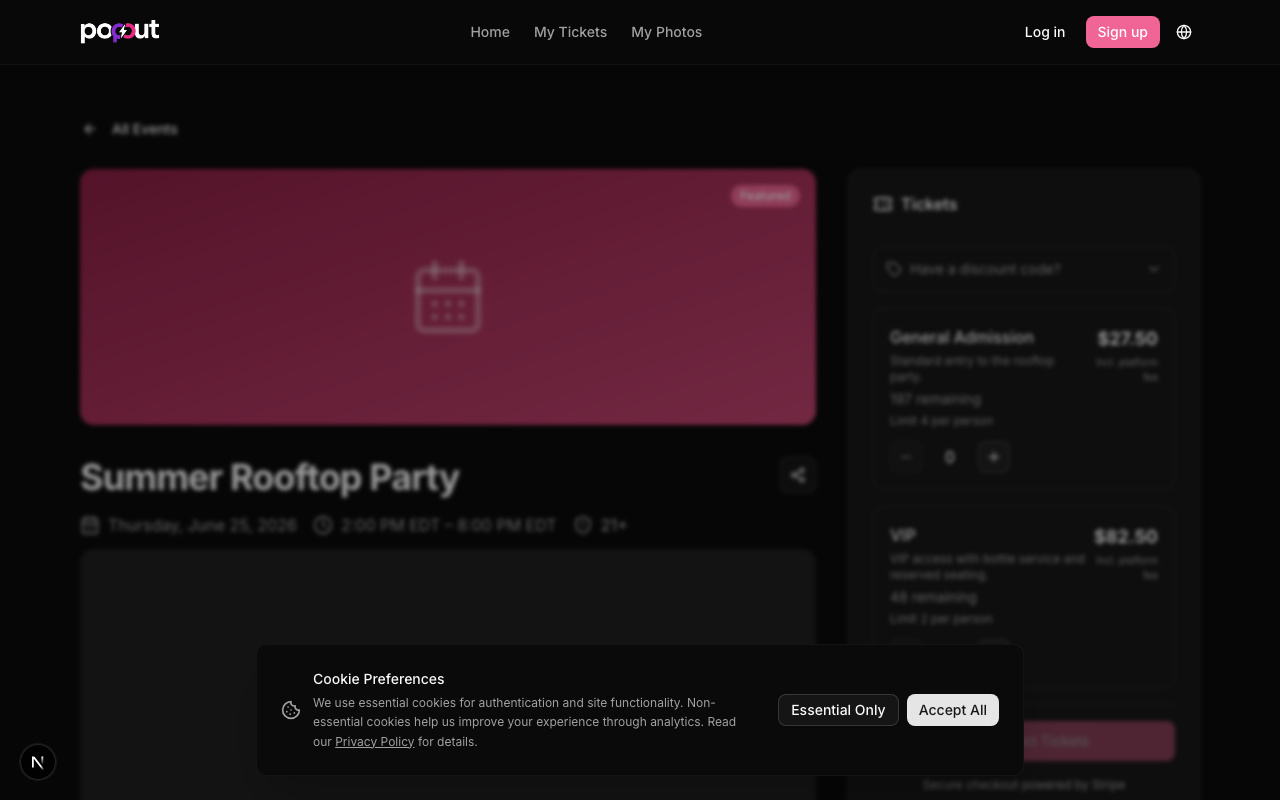Accept all cookies
Viewport: 1280px width, 800px height.
coord(953,710)
